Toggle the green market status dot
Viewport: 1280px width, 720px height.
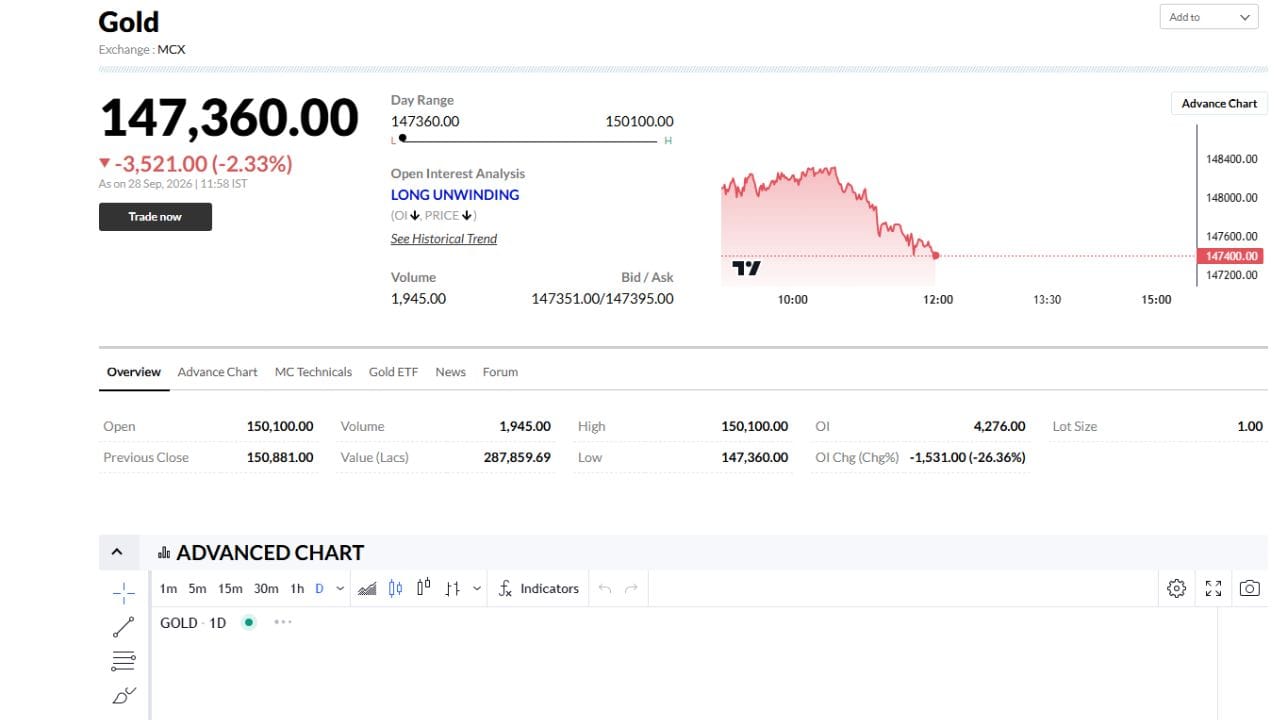[249, 622]
